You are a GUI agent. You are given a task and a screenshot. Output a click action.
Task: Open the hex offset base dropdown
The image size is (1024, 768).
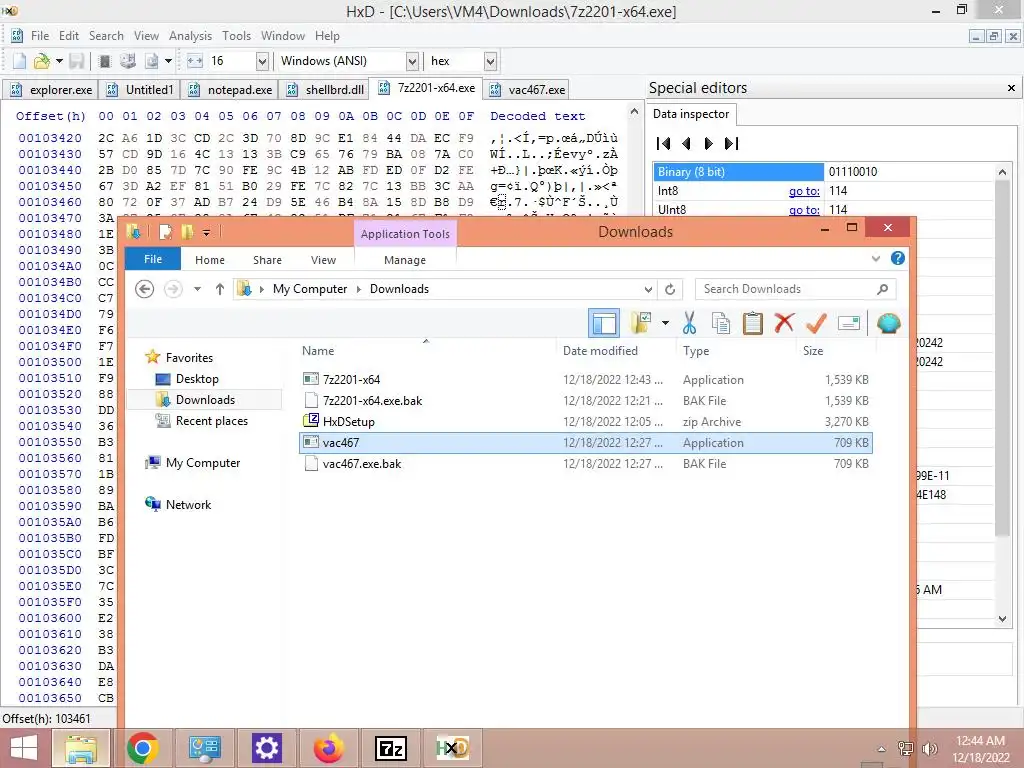(x=490, y=61)
